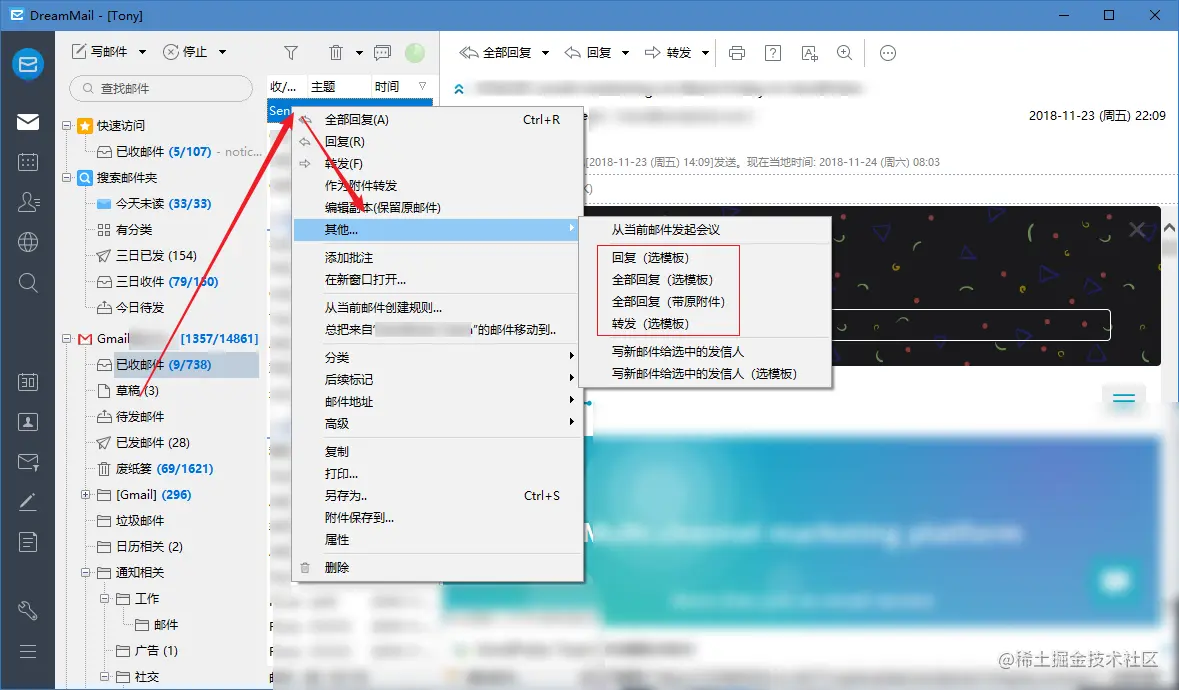Viewport: 1179px width, 690px height.
Task: Click the green status circle icon
Action: tap(414, 53)
